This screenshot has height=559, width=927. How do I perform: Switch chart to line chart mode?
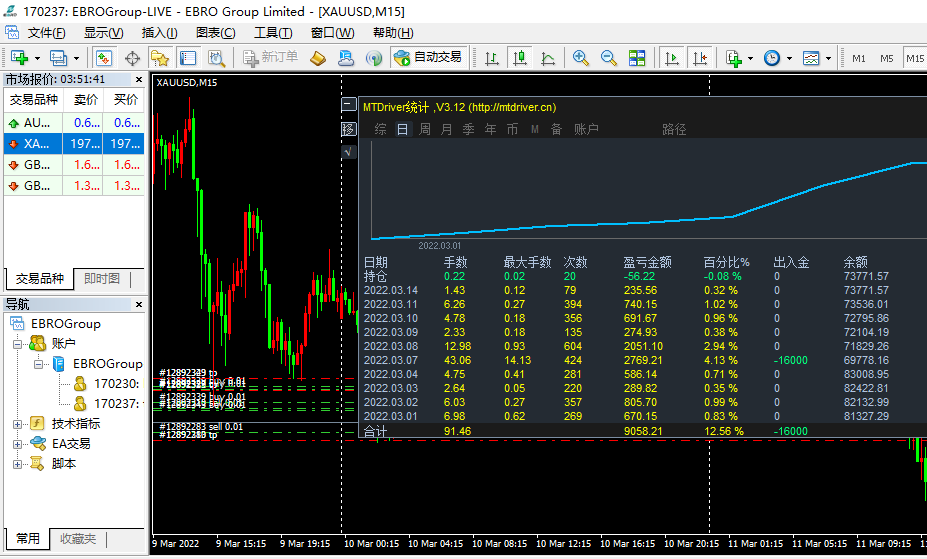tap(548, 57)
